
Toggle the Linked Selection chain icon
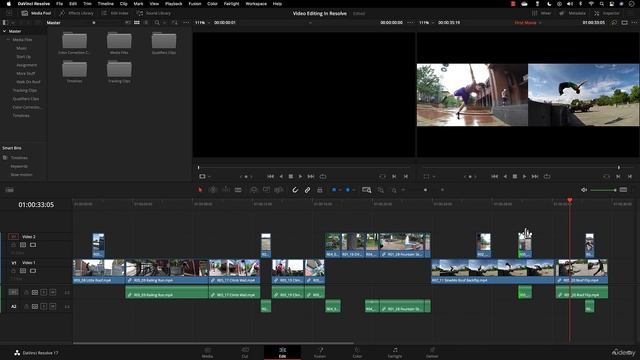click(307, 190)
